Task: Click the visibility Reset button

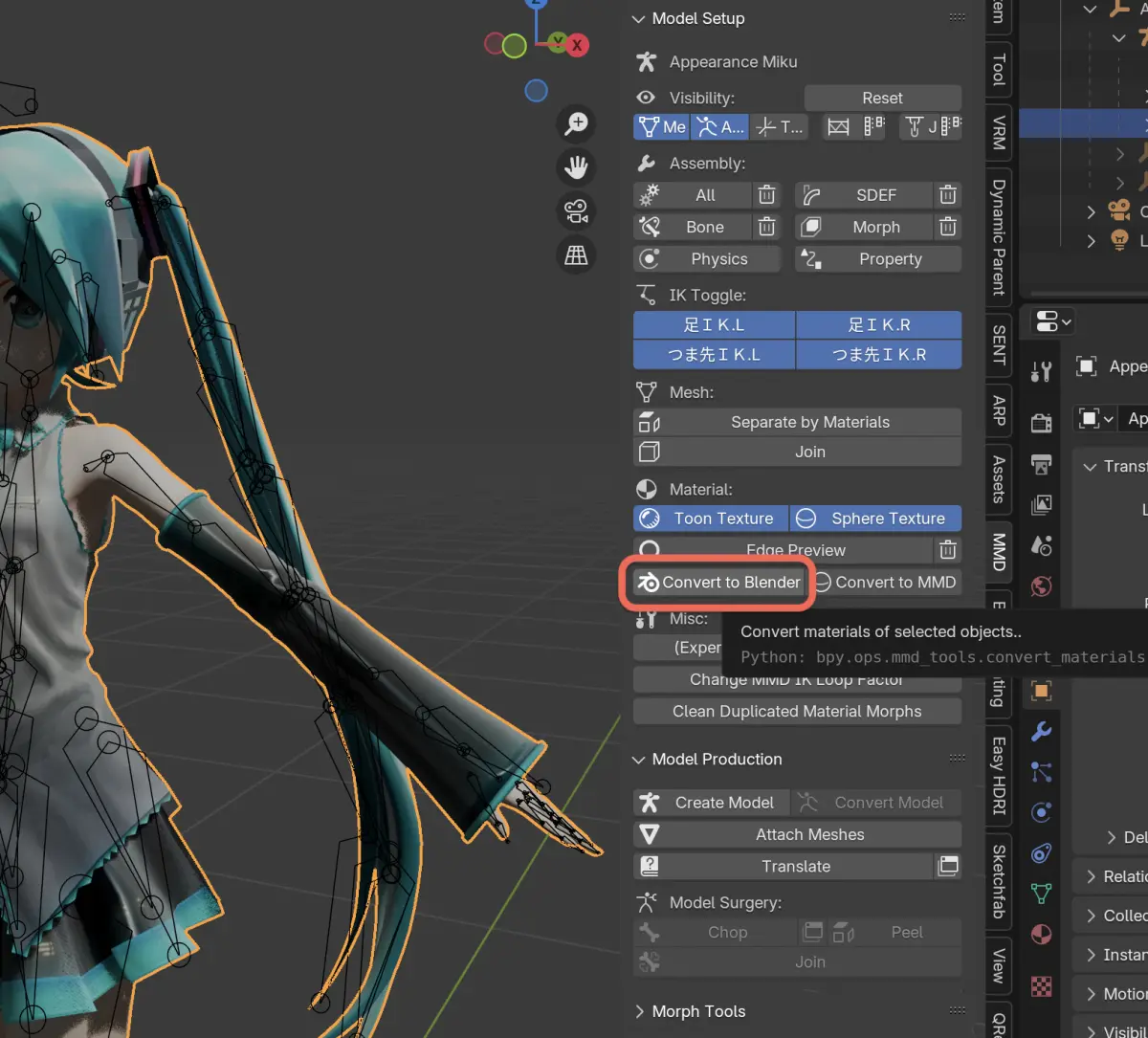Action: [883, 98]
